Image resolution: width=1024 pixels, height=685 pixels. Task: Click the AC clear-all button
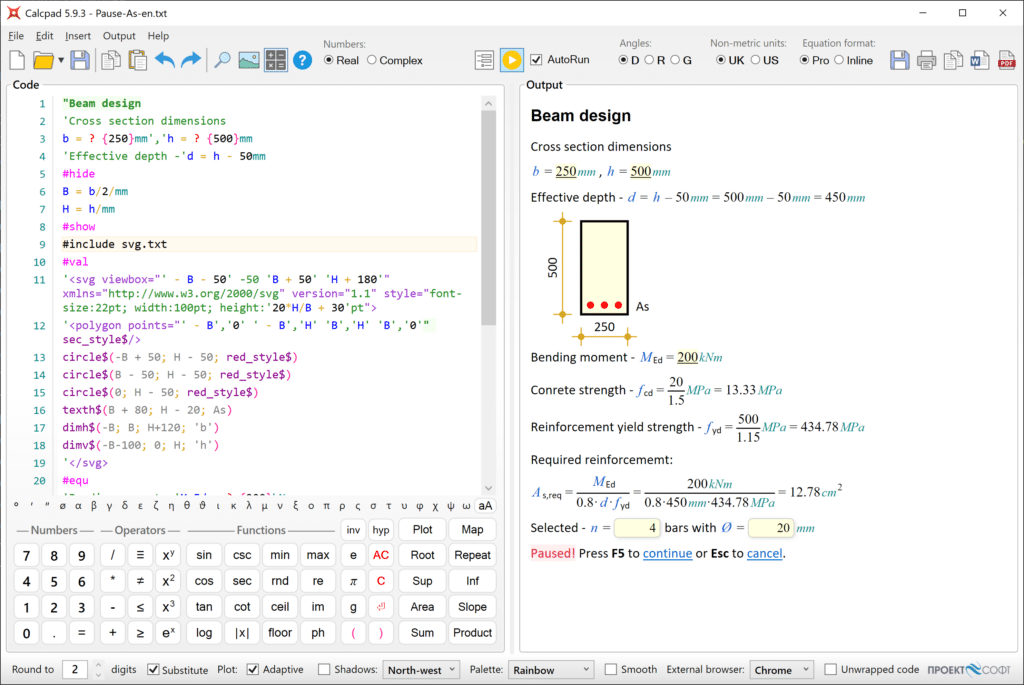(381, 555)
